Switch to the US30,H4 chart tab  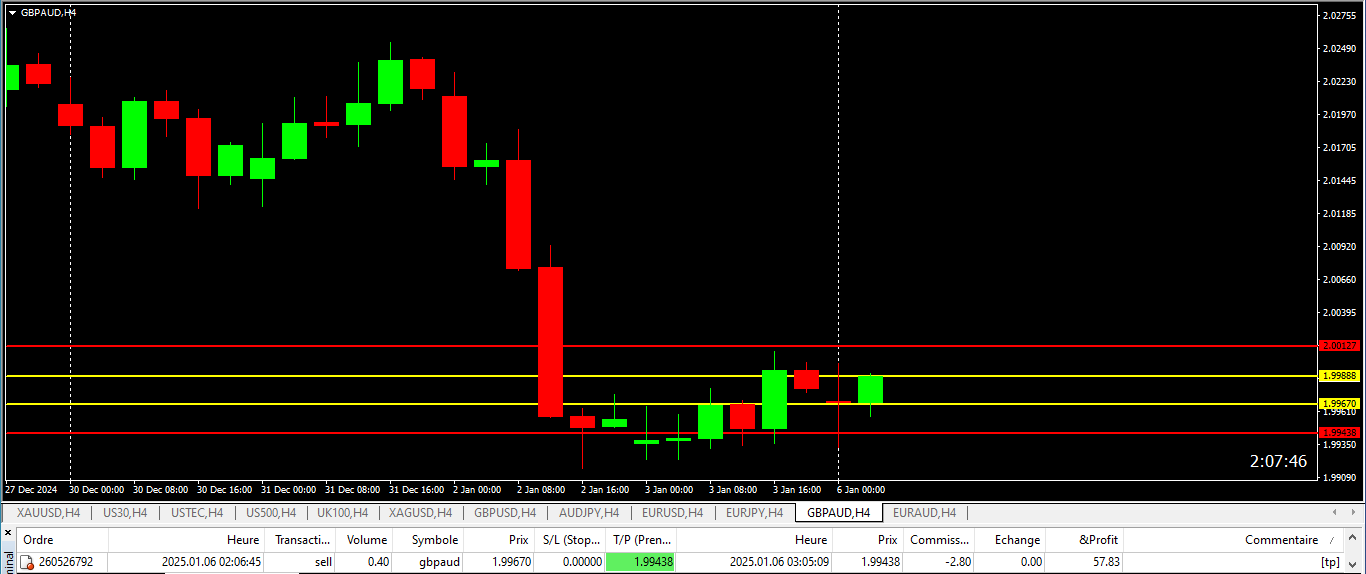[125, 513]
